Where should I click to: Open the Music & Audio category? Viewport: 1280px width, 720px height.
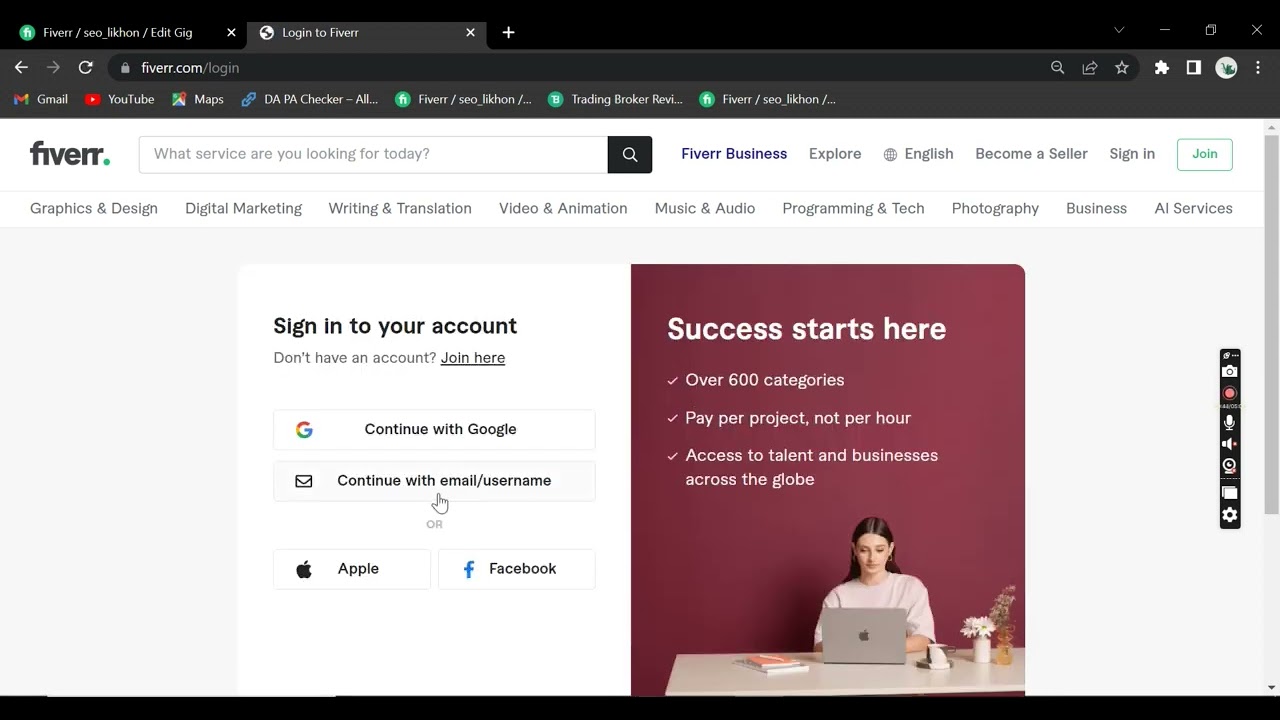click(705, 208)
